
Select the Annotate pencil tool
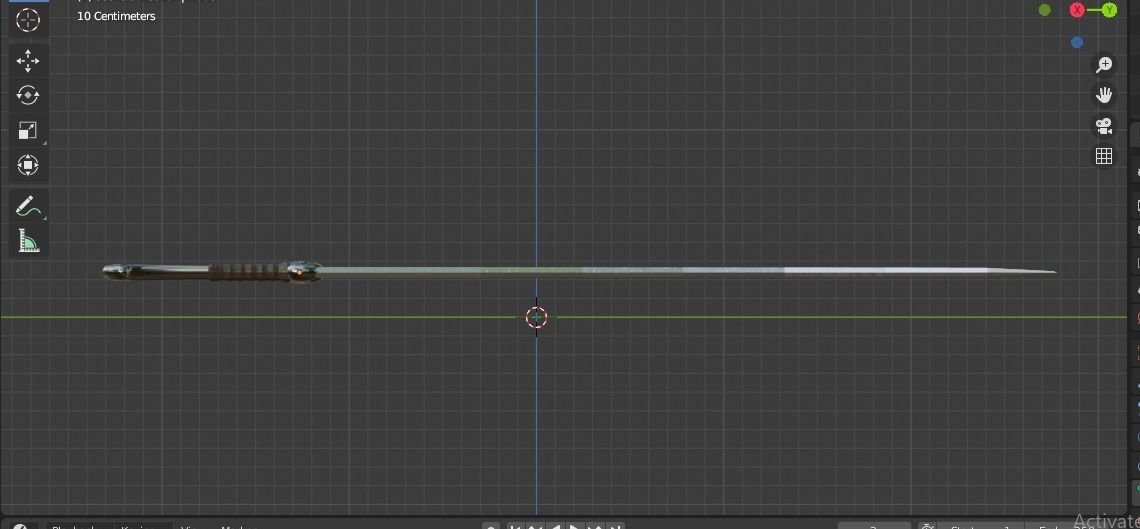[x=28, y=206]
